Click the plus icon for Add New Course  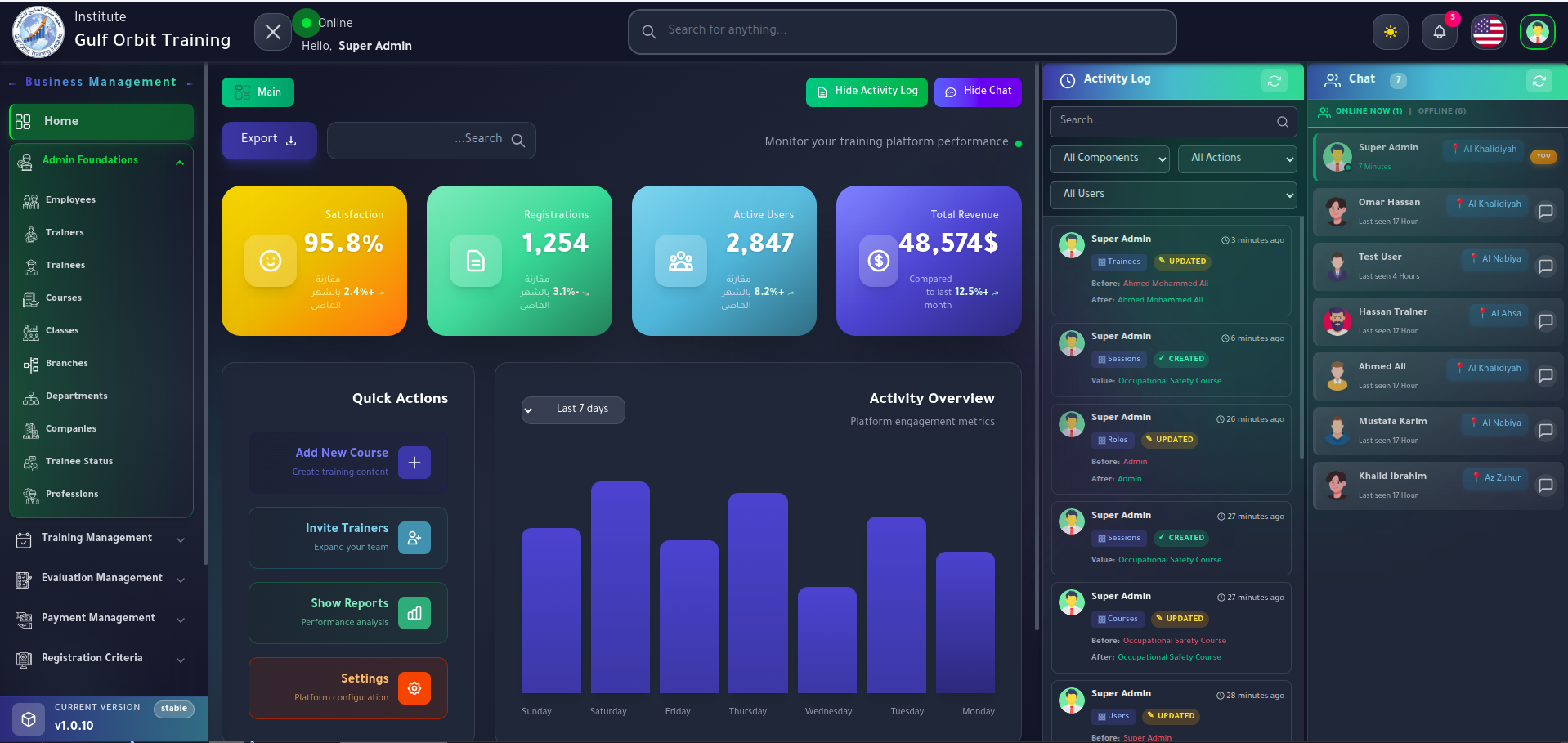pyautogui.click(x=414, y=463)
